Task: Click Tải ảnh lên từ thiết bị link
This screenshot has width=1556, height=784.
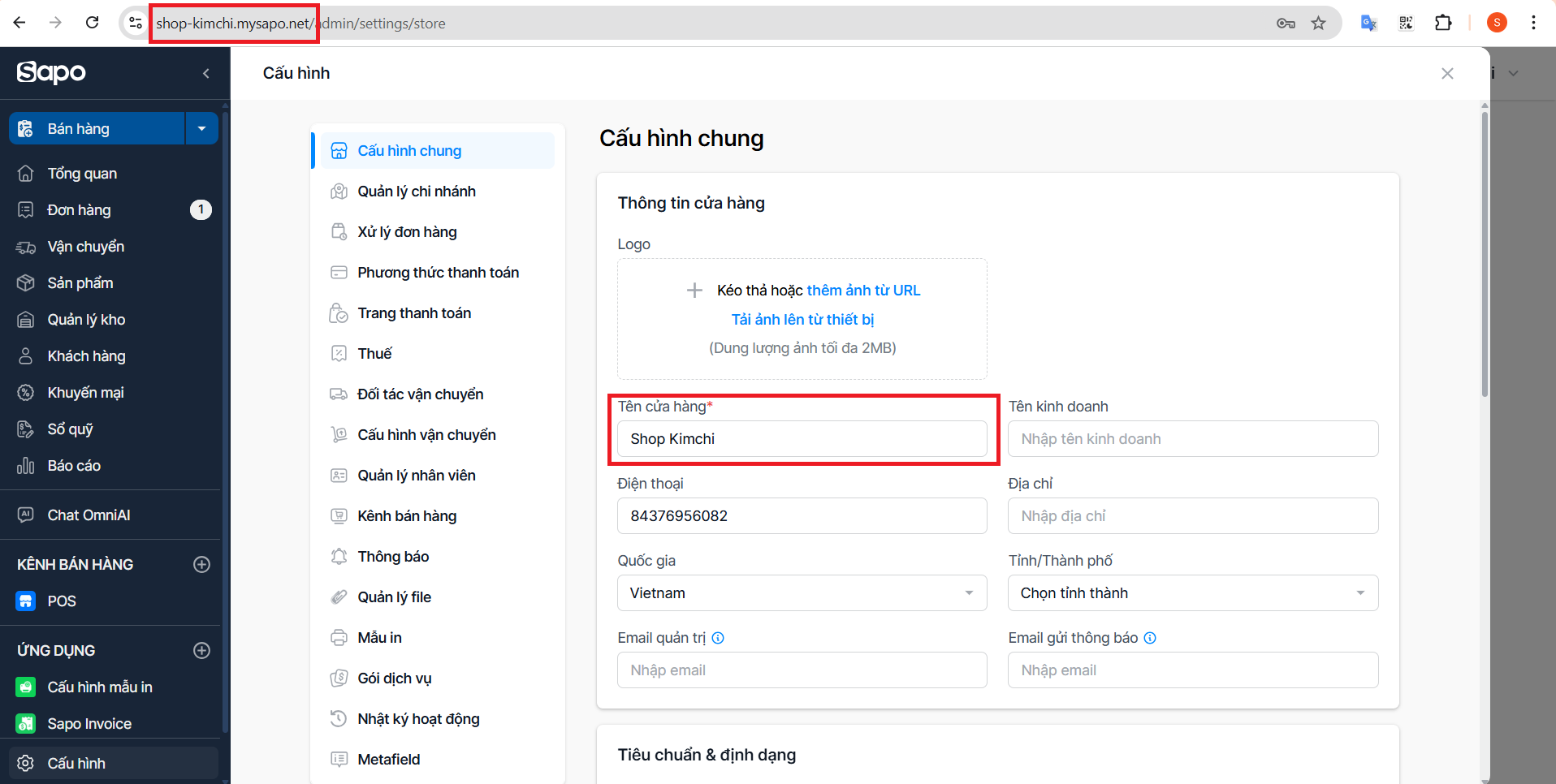Action: click(802, 320)
